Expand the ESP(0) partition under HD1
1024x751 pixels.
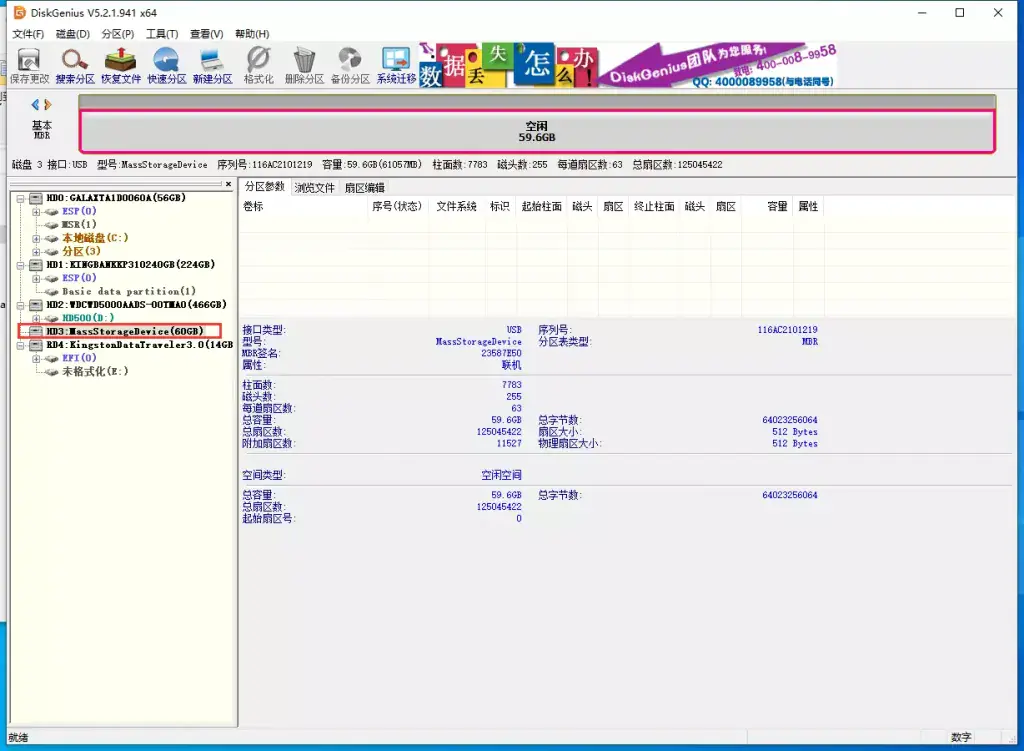37,278
